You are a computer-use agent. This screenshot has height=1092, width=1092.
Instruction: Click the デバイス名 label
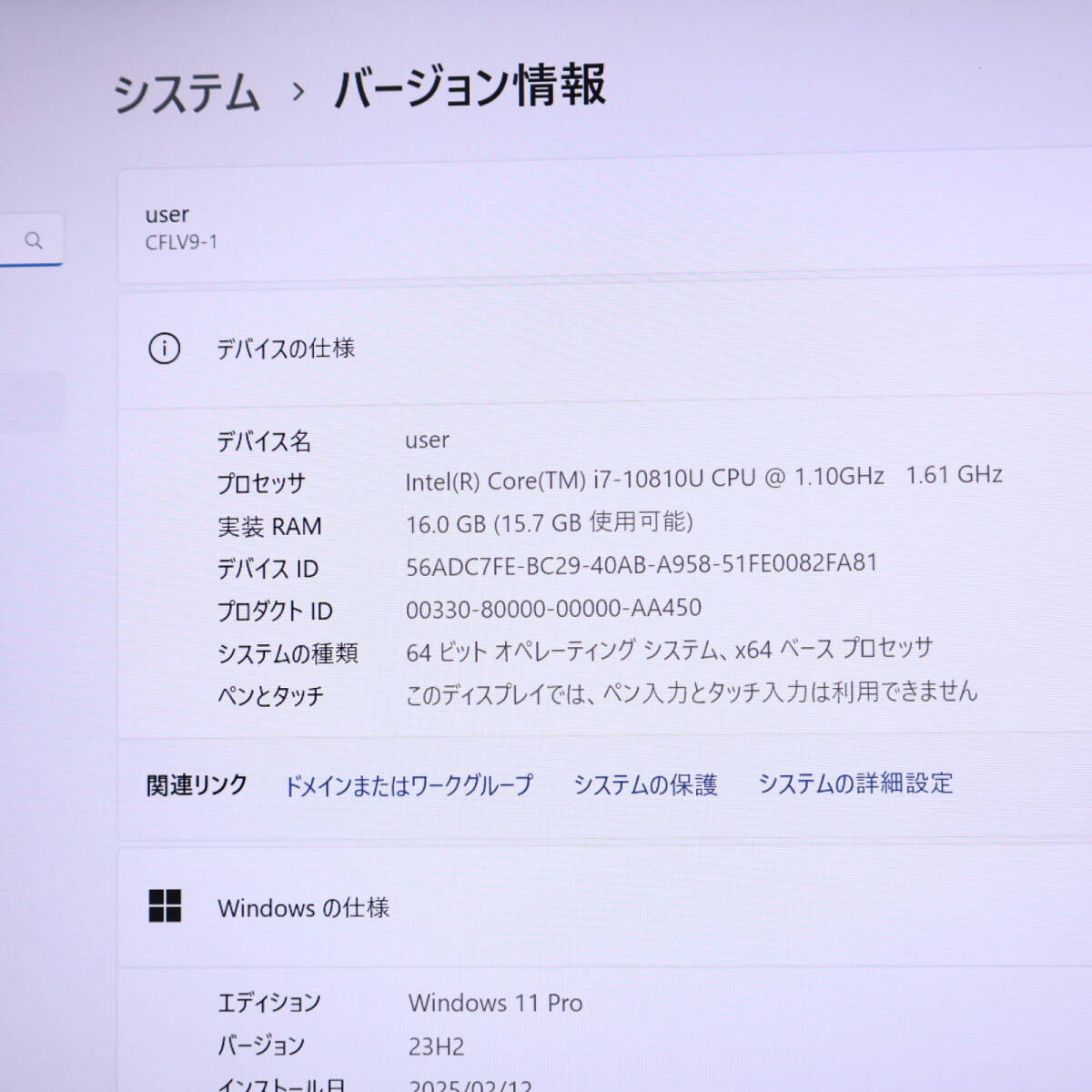[x=264, y=441]
